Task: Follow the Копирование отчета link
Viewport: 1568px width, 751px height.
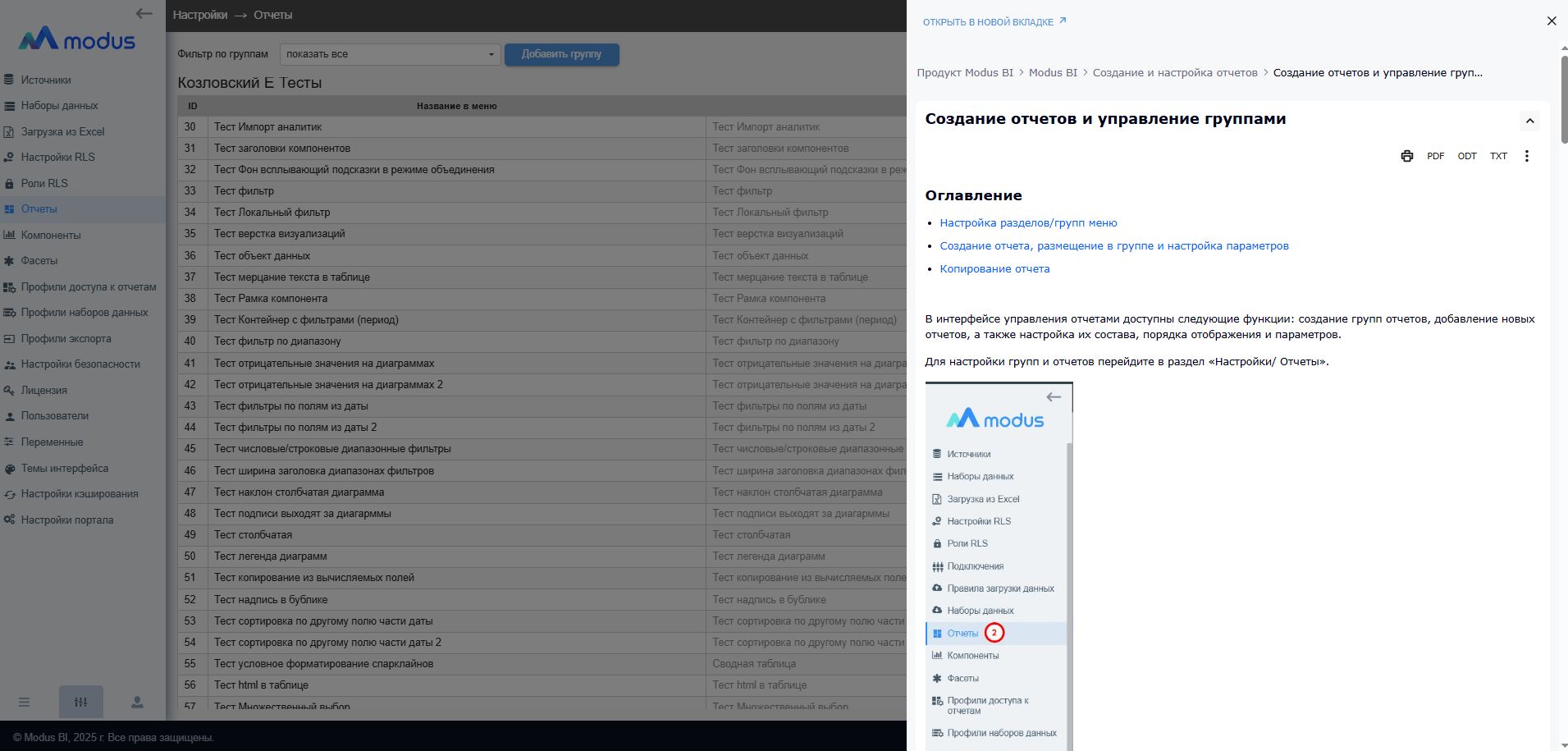Action: click(994, 268)
